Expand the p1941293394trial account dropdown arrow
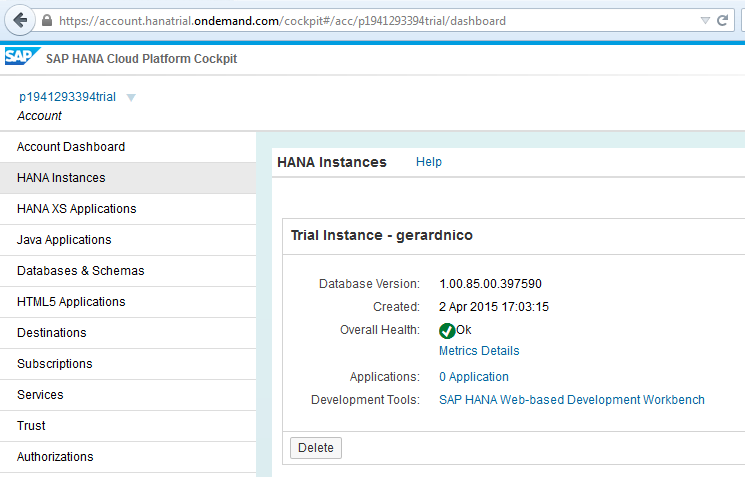 click(131, 98)
